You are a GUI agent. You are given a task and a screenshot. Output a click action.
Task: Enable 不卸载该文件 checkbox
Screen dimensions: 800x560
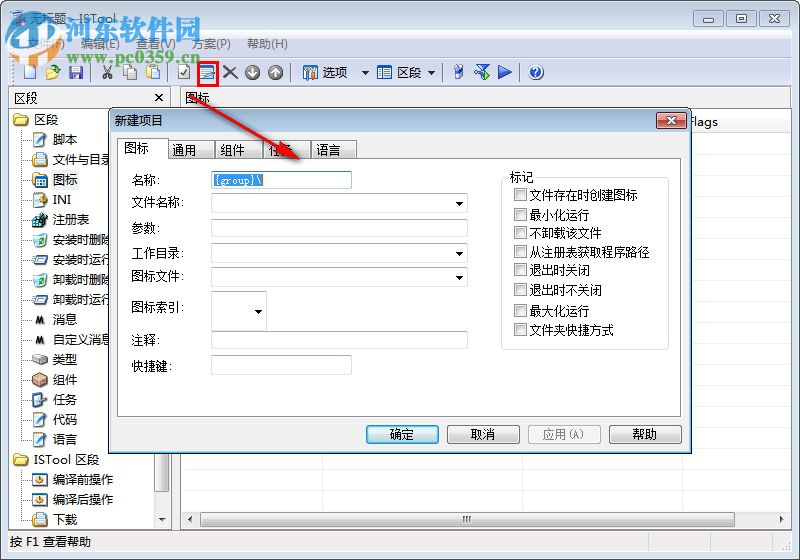(520, 233)
